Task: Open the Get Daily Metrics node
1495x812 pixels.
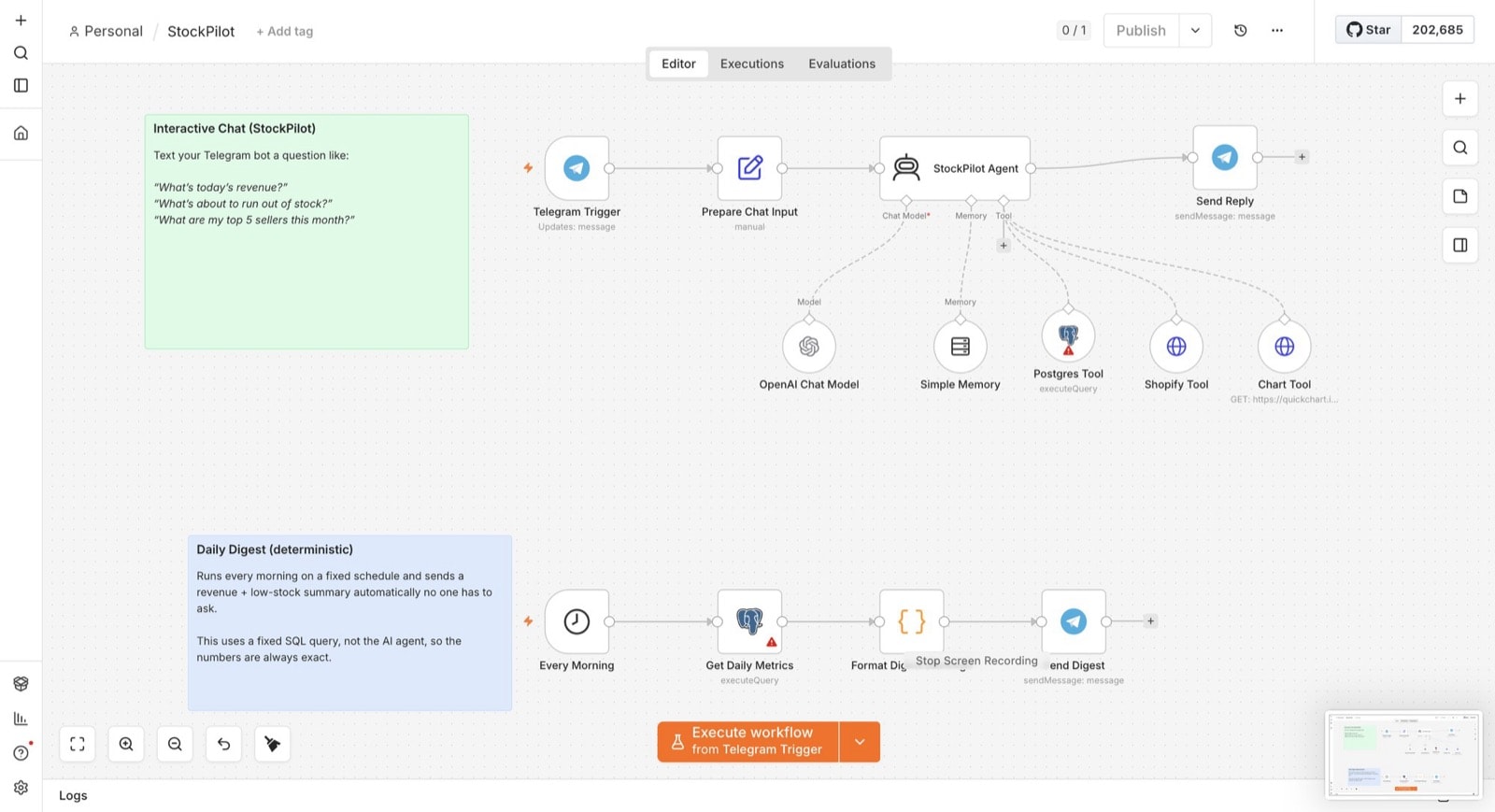Action: [749, 621]
